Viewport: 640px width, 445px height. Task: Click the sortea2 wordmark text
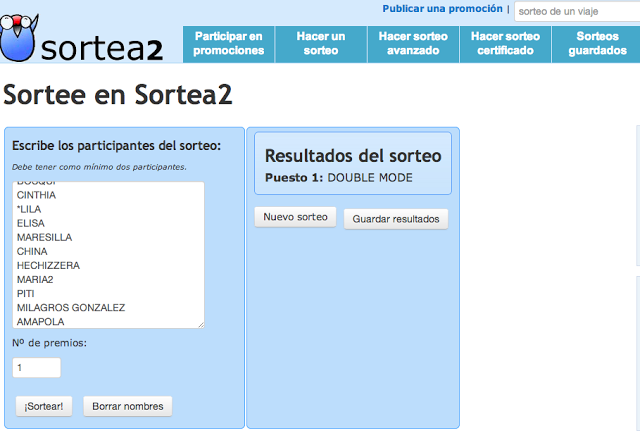pos(102,48)
